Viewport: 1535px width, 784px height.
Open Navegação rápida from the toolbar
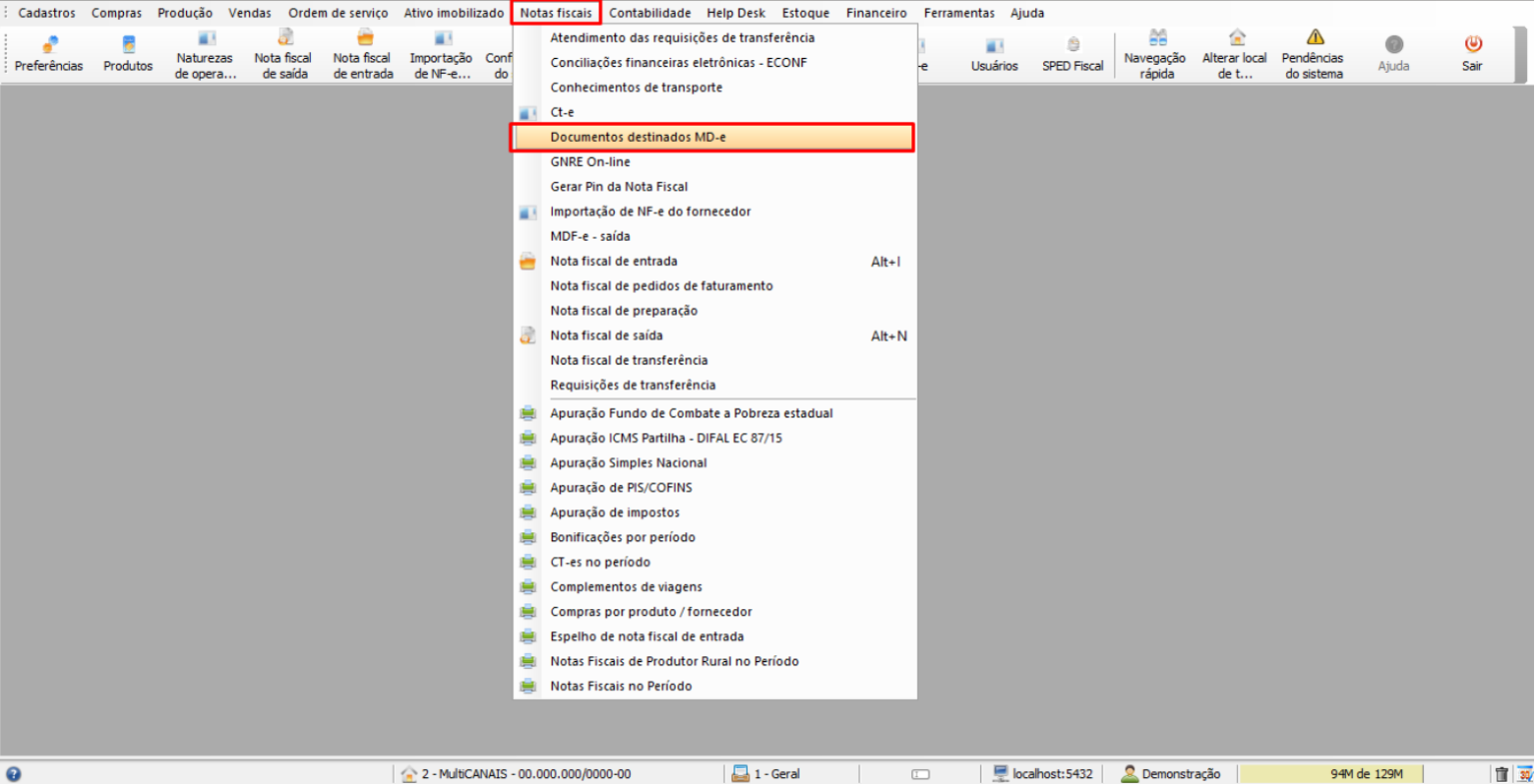click(x=1156, y=40)
